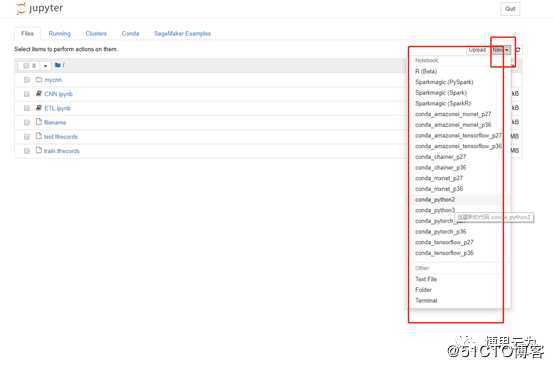Switch to the Clusters tab
The image size is (554, 368).
(96, 34)
